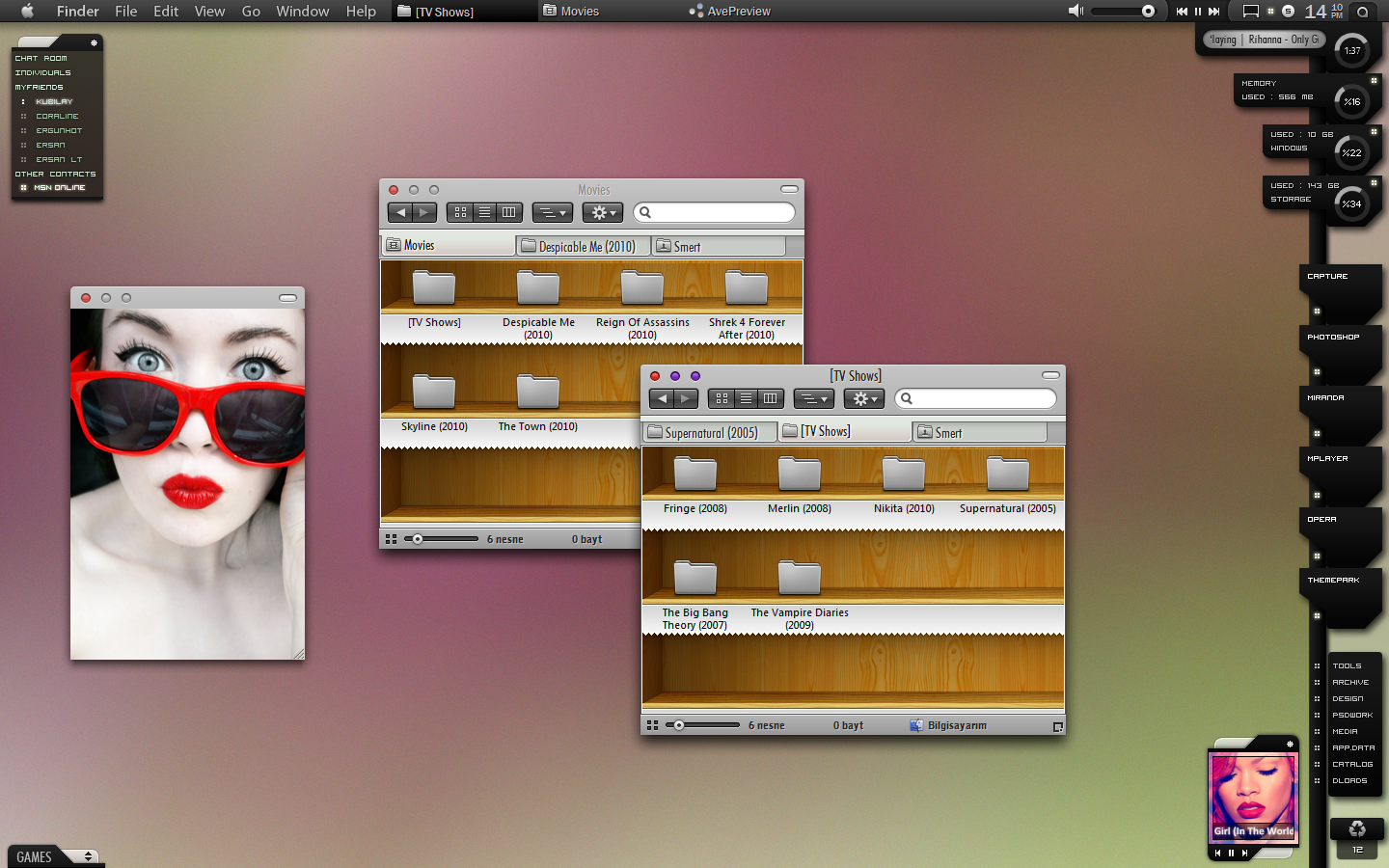Image resolution: width=1389 pixels, height=868 pixels.
Task: Open the DLOADS folder shortcut
Action: tap(1349, 781)
